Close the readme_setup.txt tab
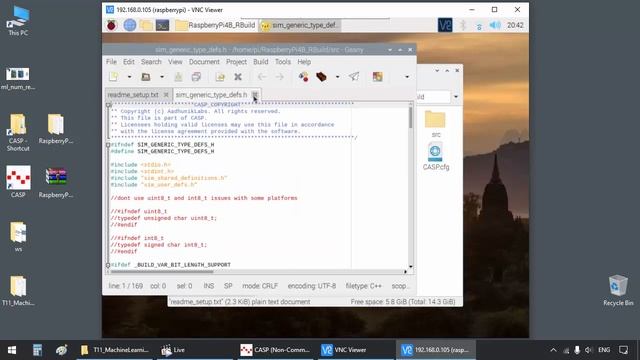Screen dimensions: 640x360 [x=166, y=95]
